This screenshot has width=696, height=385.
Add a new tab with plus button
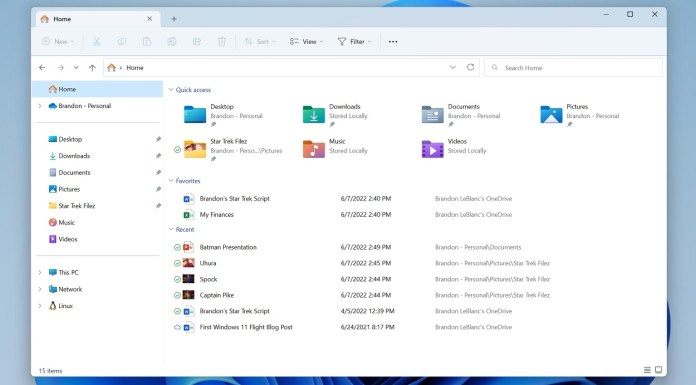pyautogui.click(x=174, y=19)
